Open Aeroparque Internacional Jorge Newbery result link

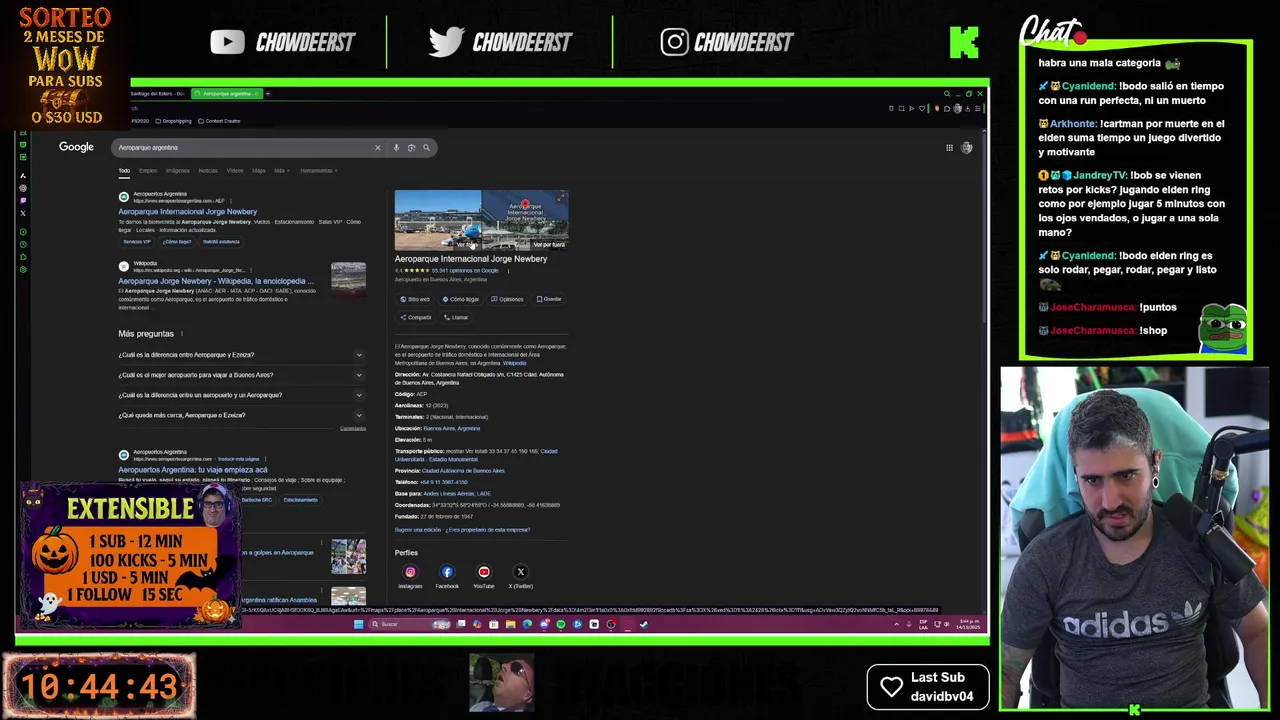[188, 212]
